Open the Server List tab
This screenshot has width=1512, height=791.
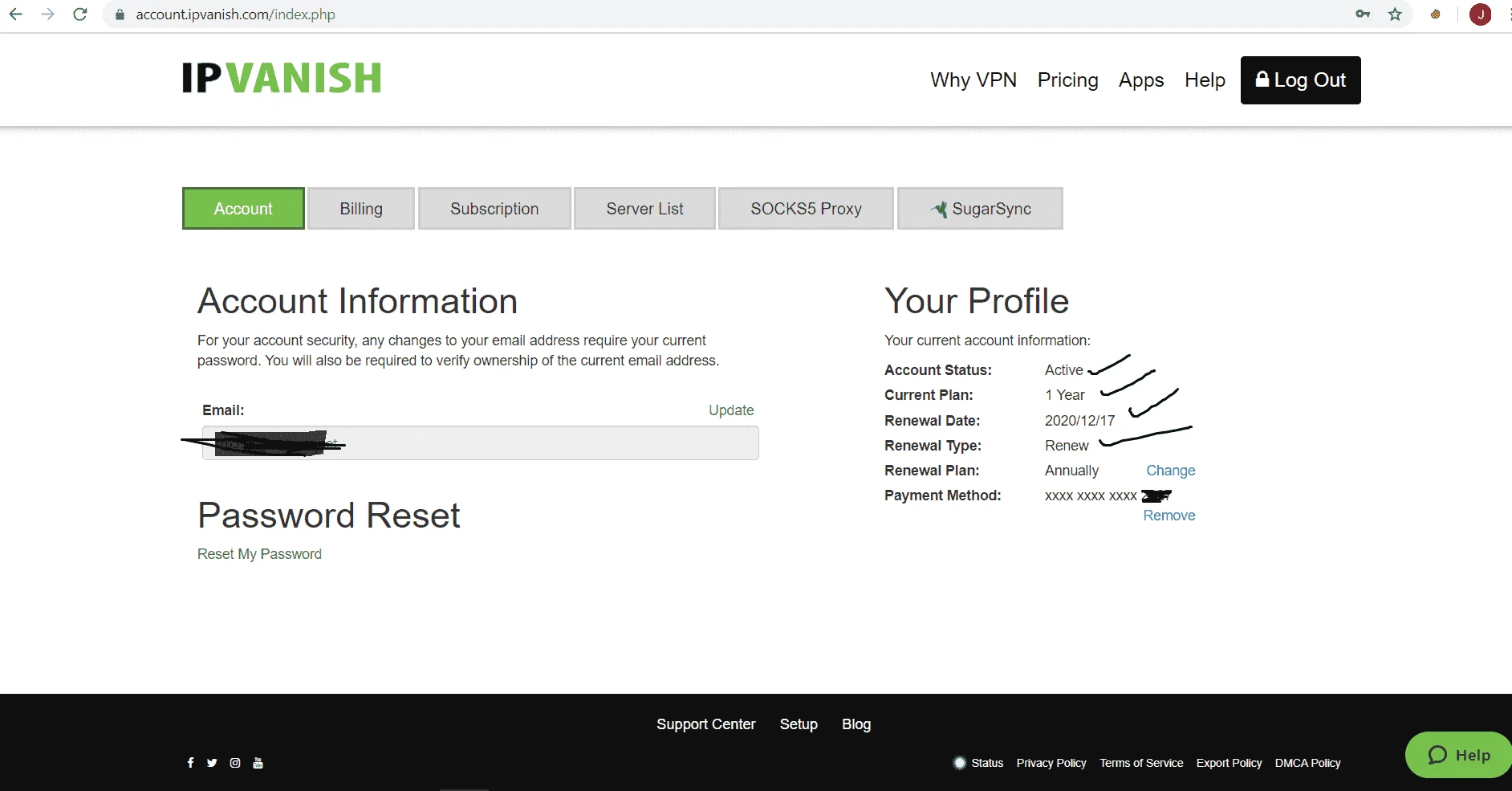pos(644,209)
